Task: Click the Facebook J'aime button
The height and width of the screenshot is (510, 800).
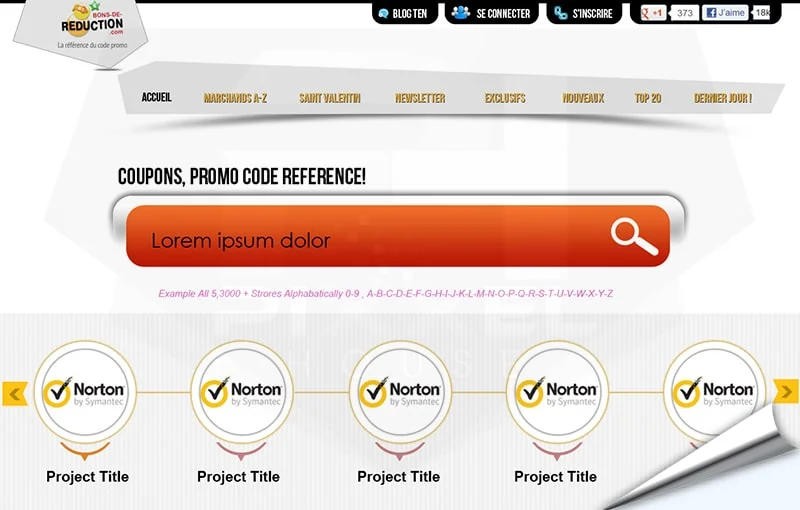Action: click(x=725, y=13)
